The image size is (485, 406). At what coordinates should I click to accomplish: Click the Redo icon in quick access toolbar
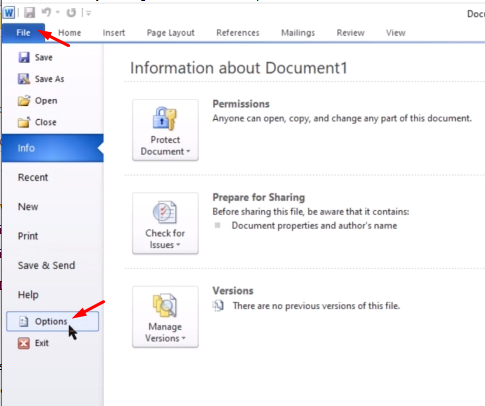point(71,13)
